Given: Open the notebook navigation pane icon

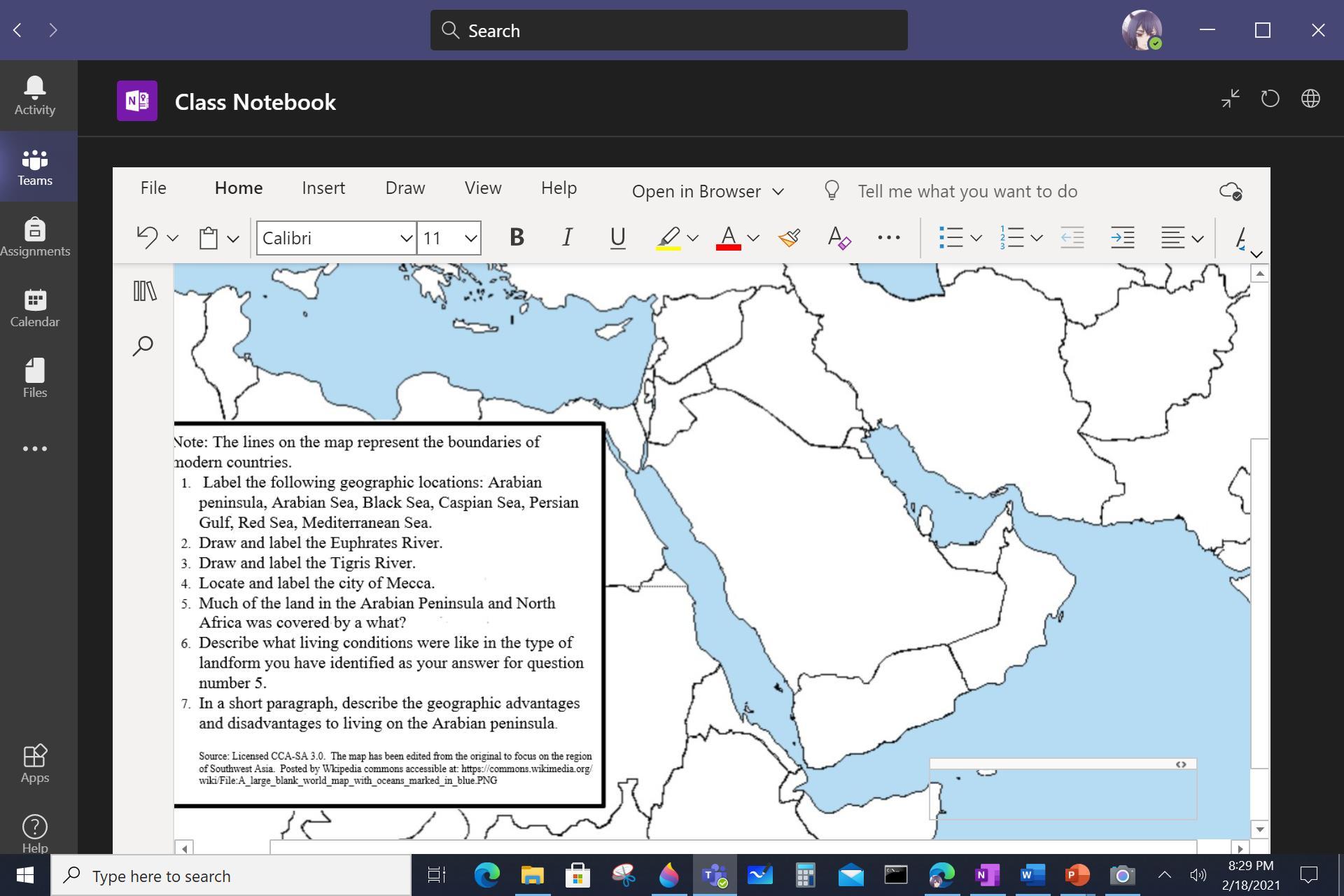Looking at the screenshot, I should pos(145,291).
